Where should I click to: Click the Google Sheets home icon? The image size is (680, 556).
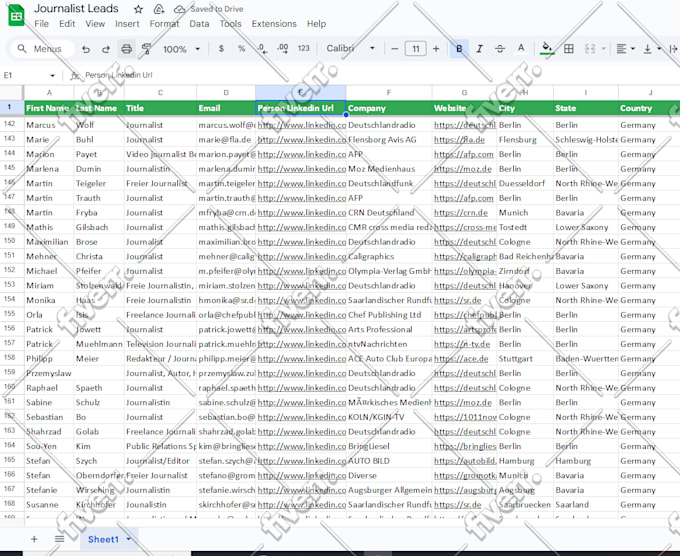coord(16,16)
